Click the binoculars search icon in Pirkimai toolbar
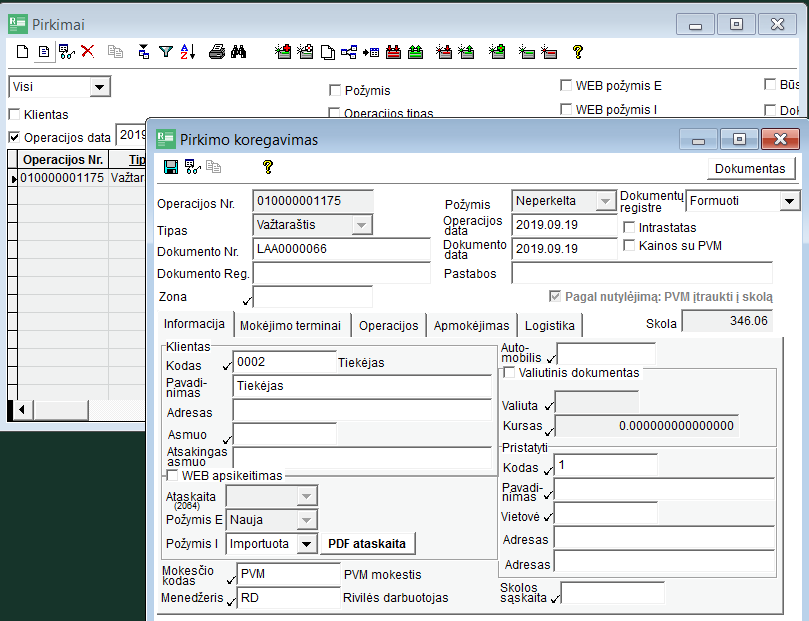Viewport: 809px width, 621px height. click(238, 52)
